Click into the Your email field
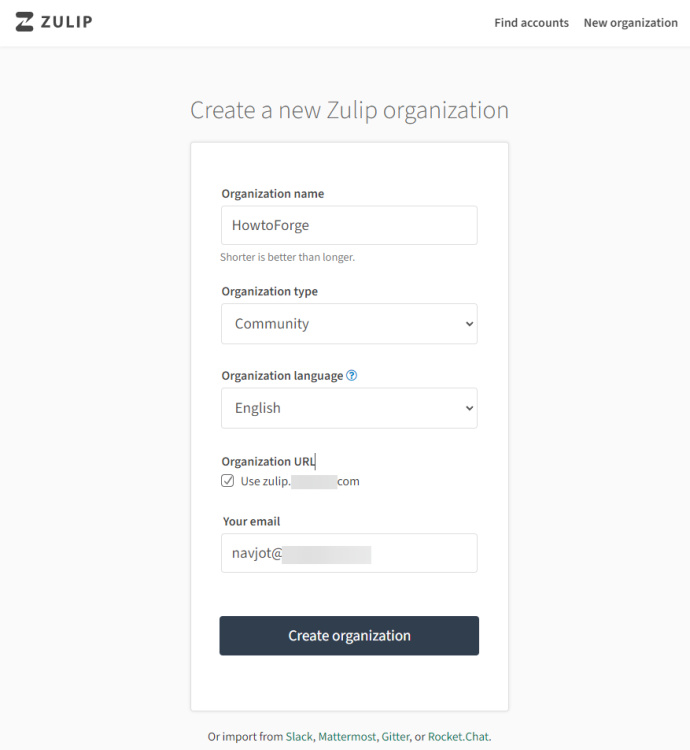 pyautogui.click(x=349, y=553)
